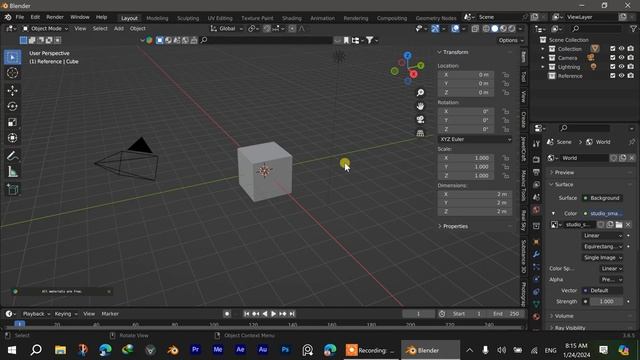
Task: Select the Cursor tool in viewport toolbar
Action: (x=12, y=73)
